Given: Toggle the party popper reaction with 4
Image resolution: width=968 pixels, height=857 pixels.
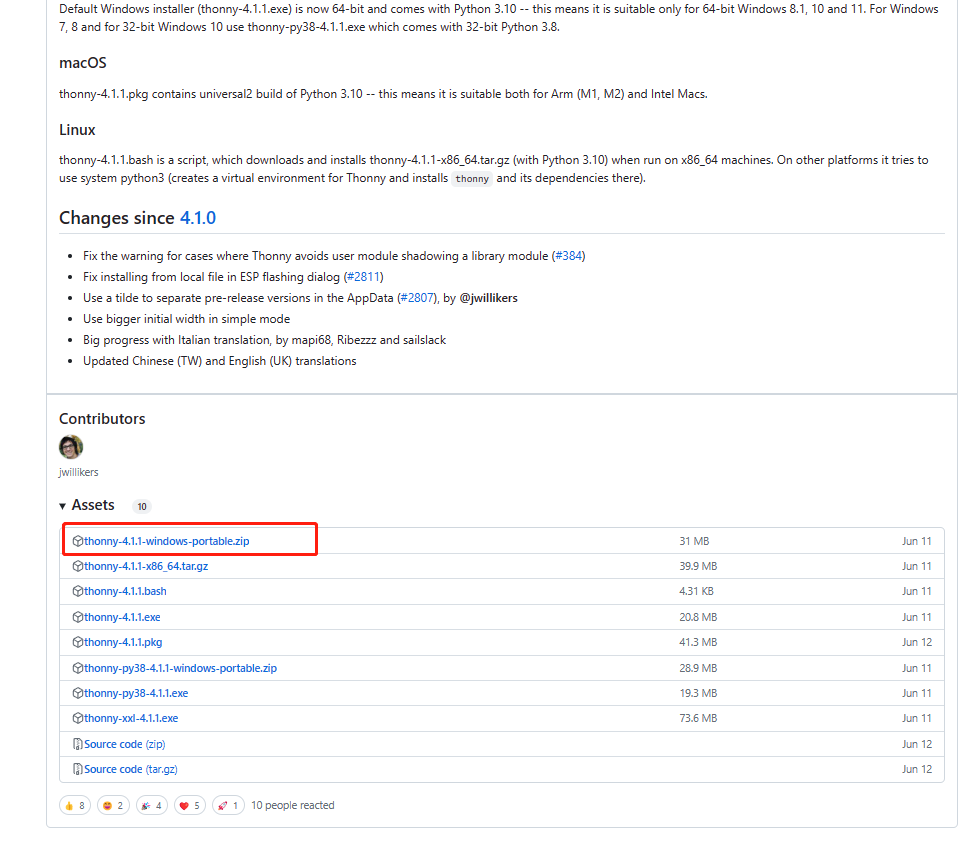Looking at the screenshot, I should [152, 806].
